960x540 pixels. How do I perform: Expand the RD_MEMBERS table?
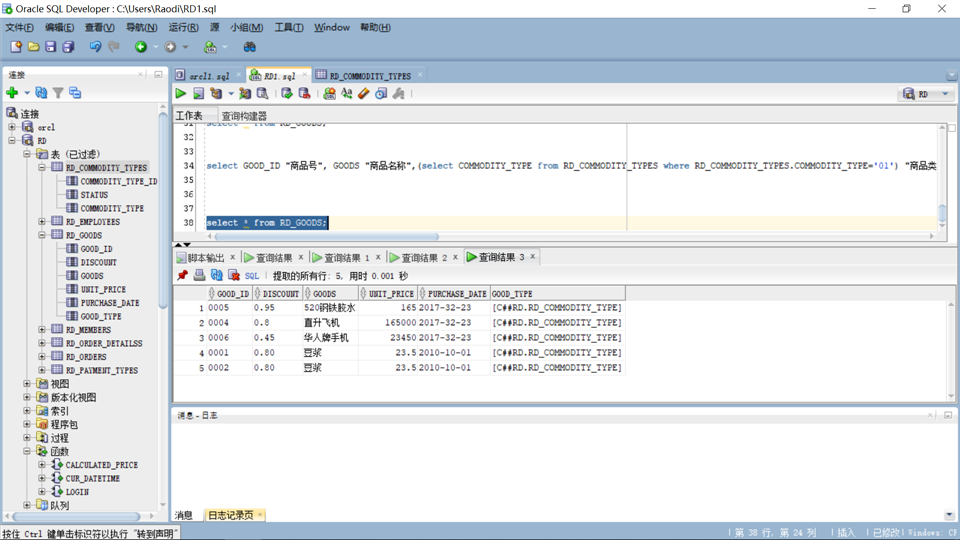coord(42,329)
